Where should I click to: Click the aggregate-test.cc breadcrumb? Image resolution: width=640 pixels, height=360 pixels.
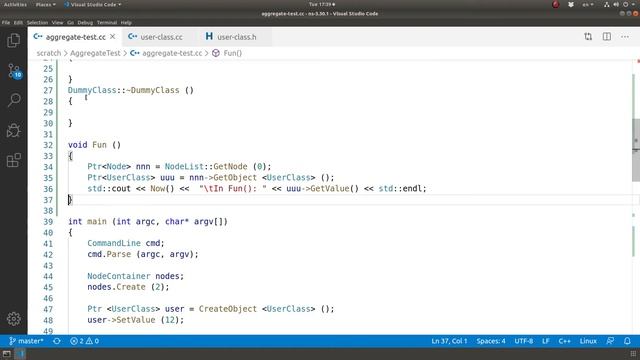pyautogui.click(x=167, y=53)
